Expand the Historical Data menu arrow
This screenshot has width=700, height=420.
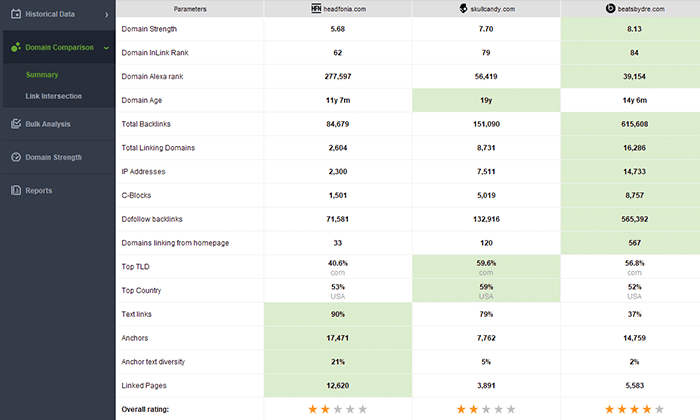(x=106, y=14)
